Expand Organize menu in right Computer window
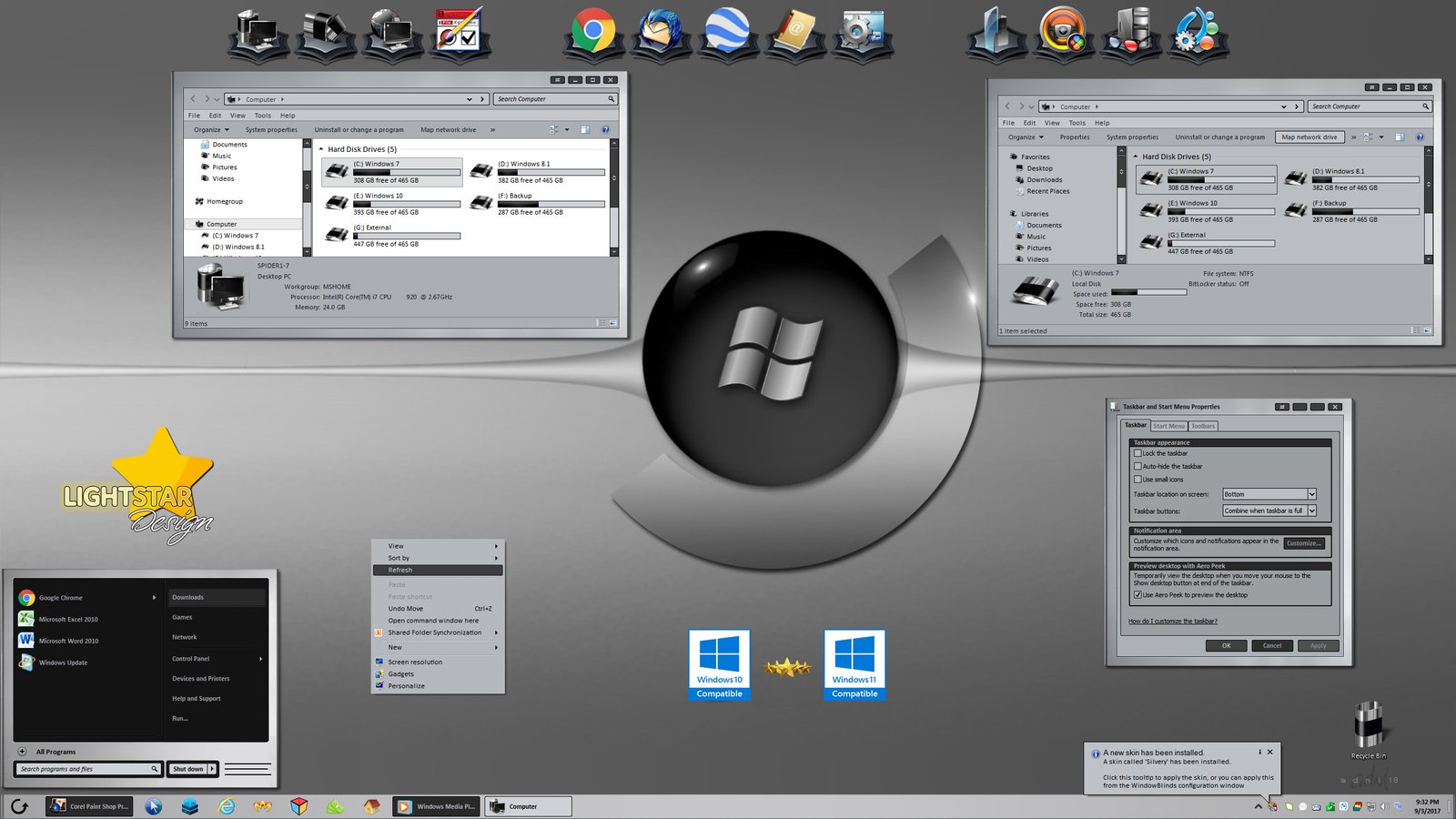This screenshot has width=1456, height=819. [1026, 136]
